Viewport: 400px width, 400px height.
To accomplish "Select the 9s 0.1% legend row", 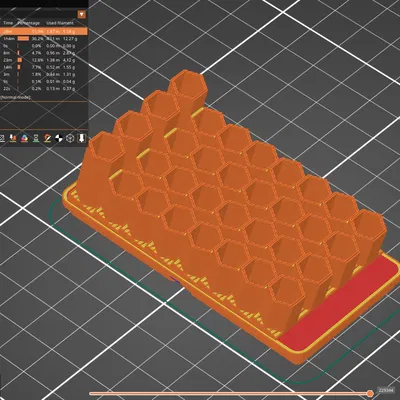I will pos(44,82).
